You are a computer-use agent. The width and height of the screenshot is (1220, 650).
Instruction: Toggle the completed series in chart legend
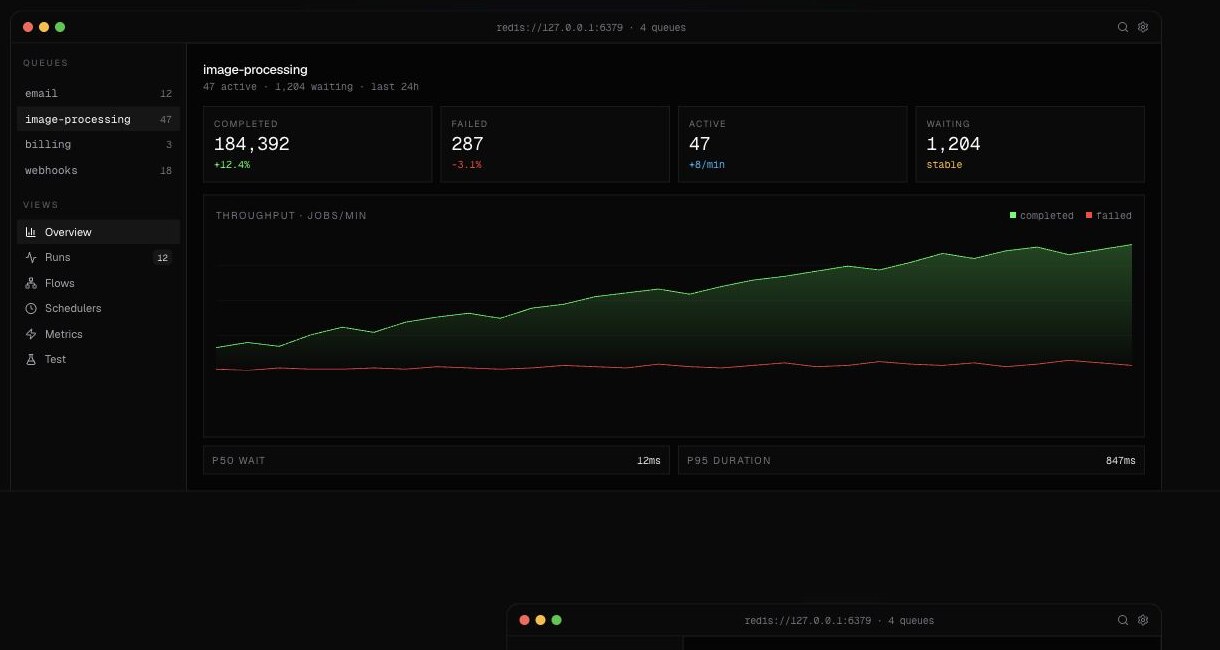click(x=1042, y=215)
